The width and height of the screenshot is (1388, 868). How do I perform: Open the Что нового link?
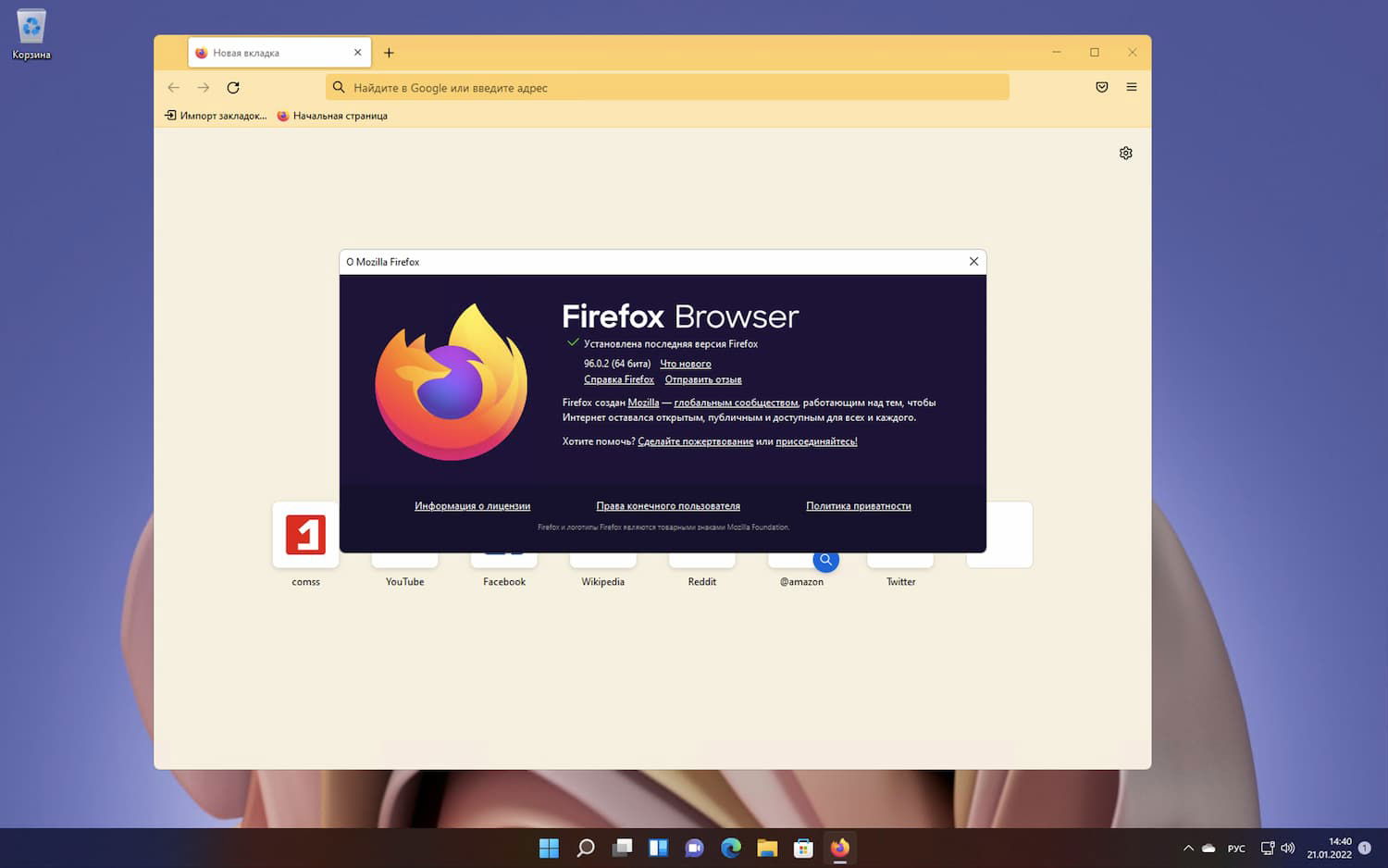[686, 364]
